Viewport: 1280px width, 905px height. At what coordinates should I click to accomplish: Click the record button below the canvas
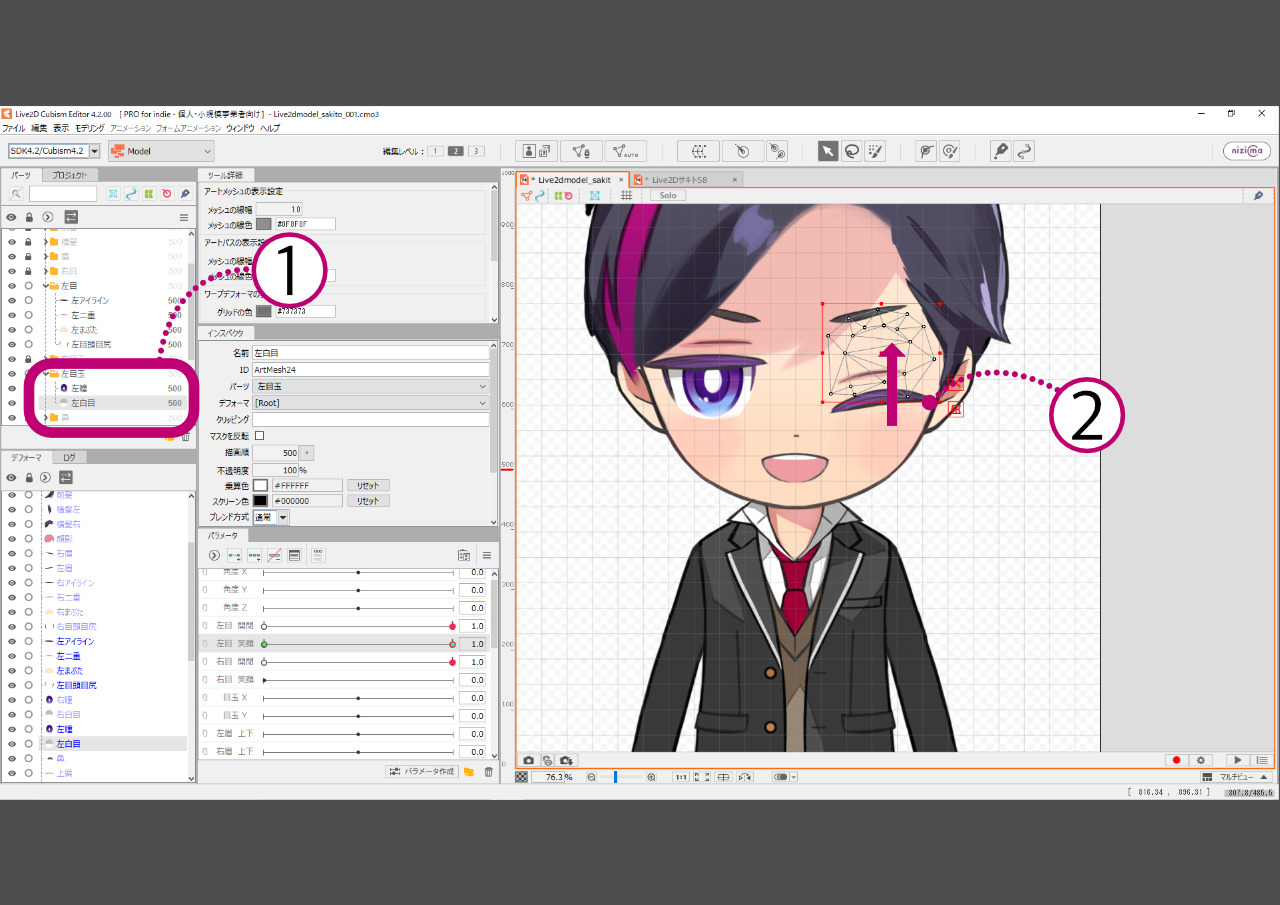tap(1177, 761)
